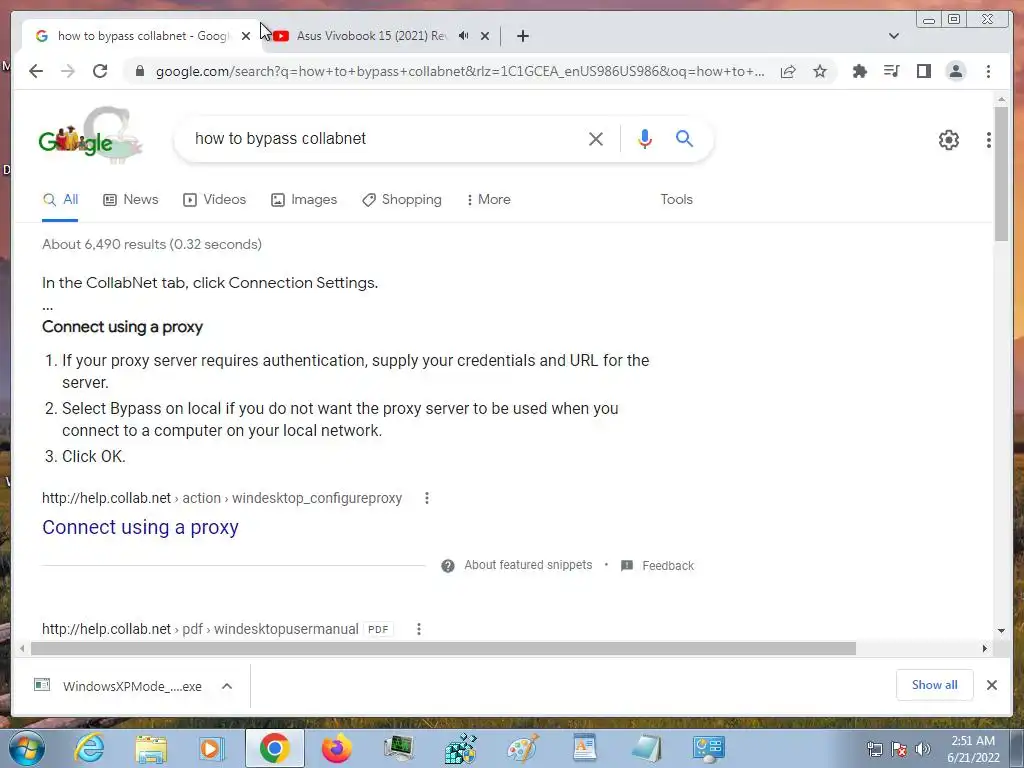
Task: Bookmark this page with the star
Action: pyautogui.click(x=820, y=71)
